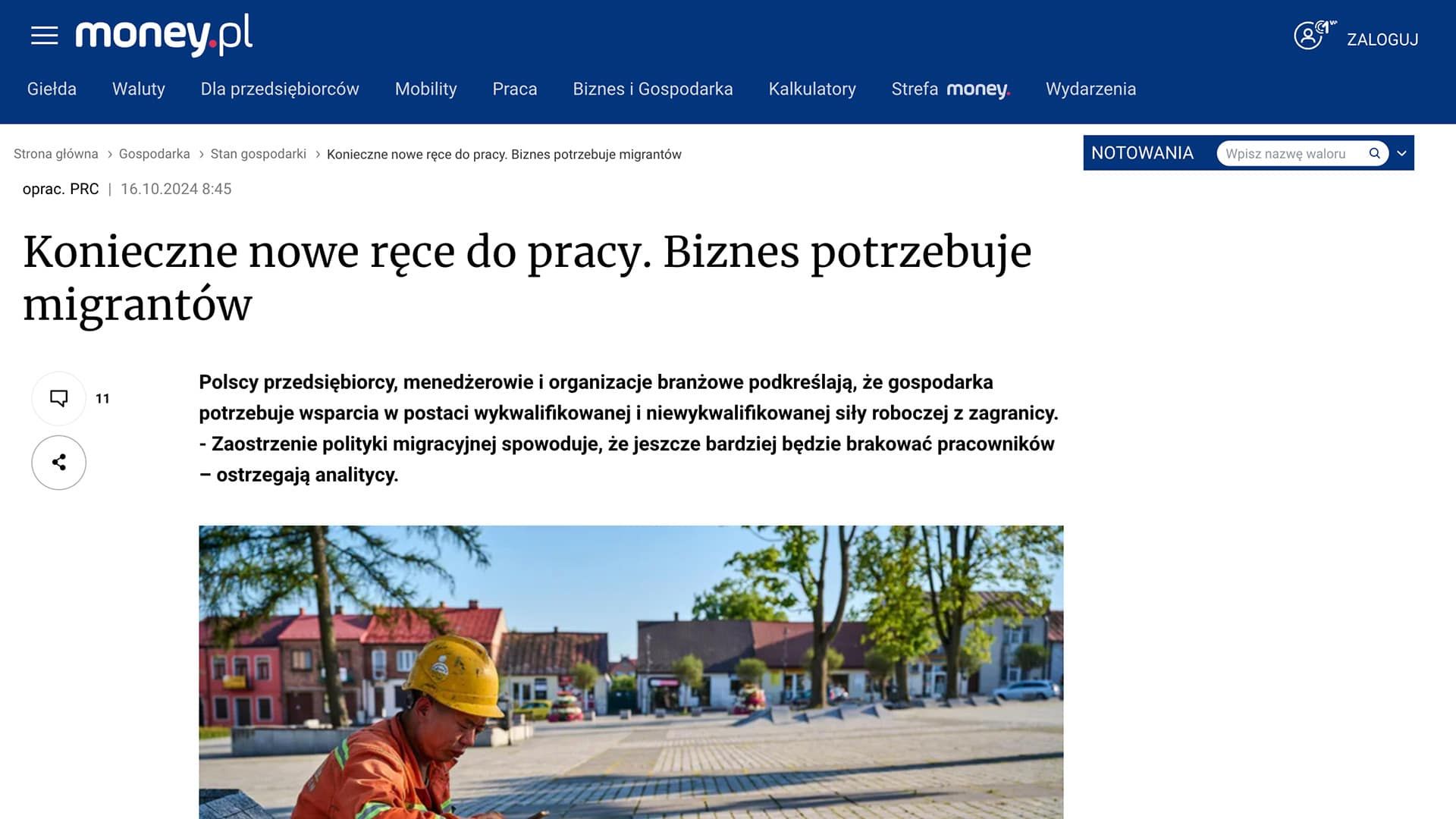Click the article date 16.10.2024 8:45
1456x819 pixels.
[x=176, y=189]
